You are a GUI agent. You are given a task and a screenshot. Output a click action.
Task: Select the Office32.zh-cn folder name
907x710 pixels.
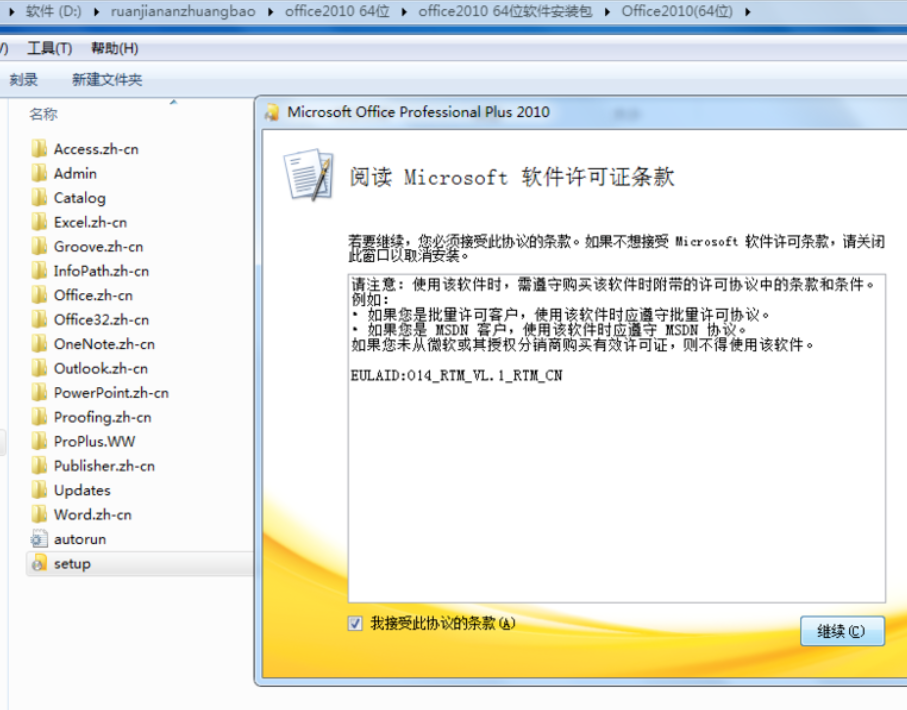click(x=101, y=320)
